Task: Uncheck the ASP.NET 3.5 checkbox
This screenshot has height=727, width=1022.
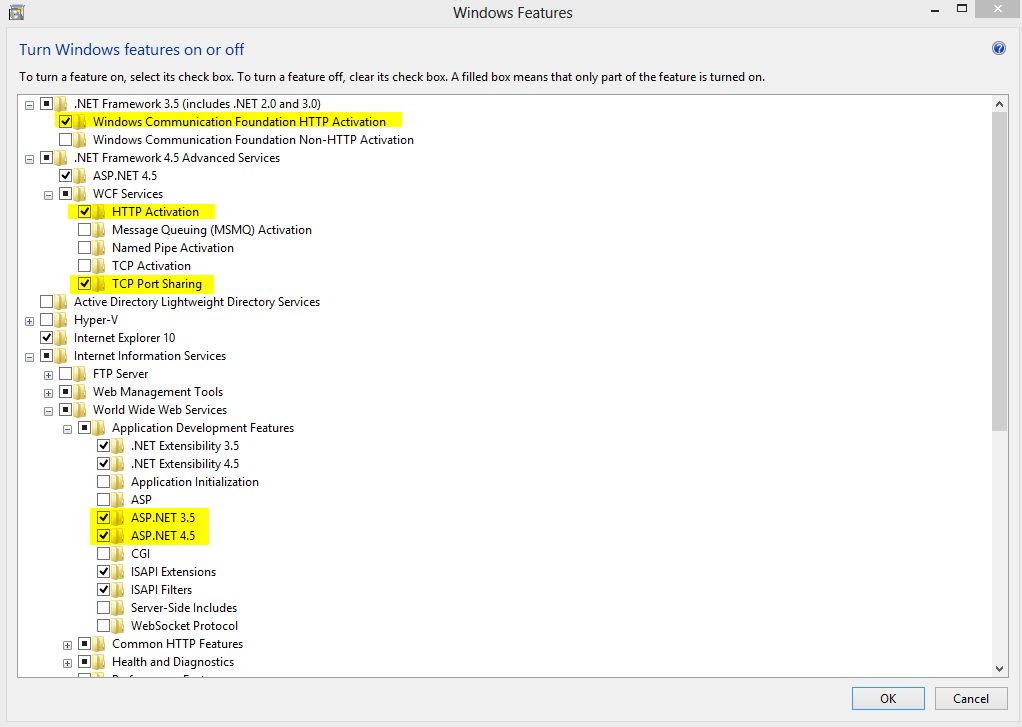Action: 104,518
